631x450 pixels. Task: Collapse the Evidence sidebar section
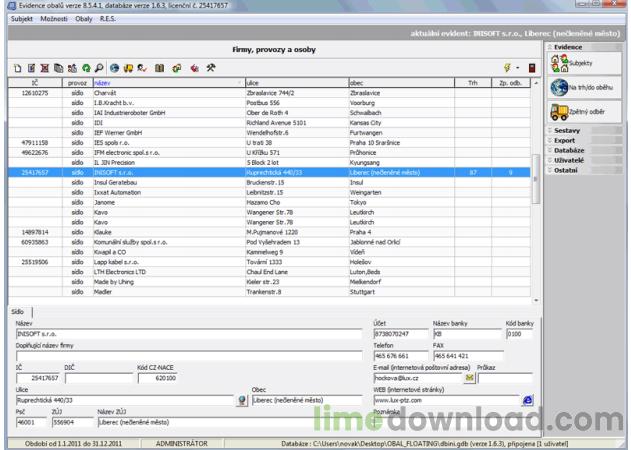click(x=584, y=47)
